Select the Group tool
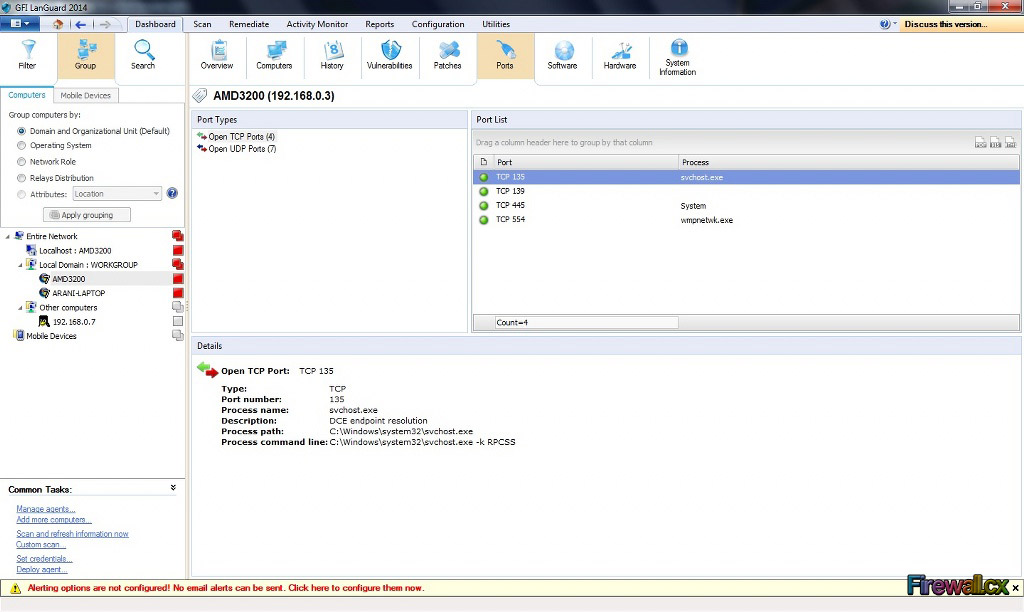1024x612 pixels. [86, 55]
